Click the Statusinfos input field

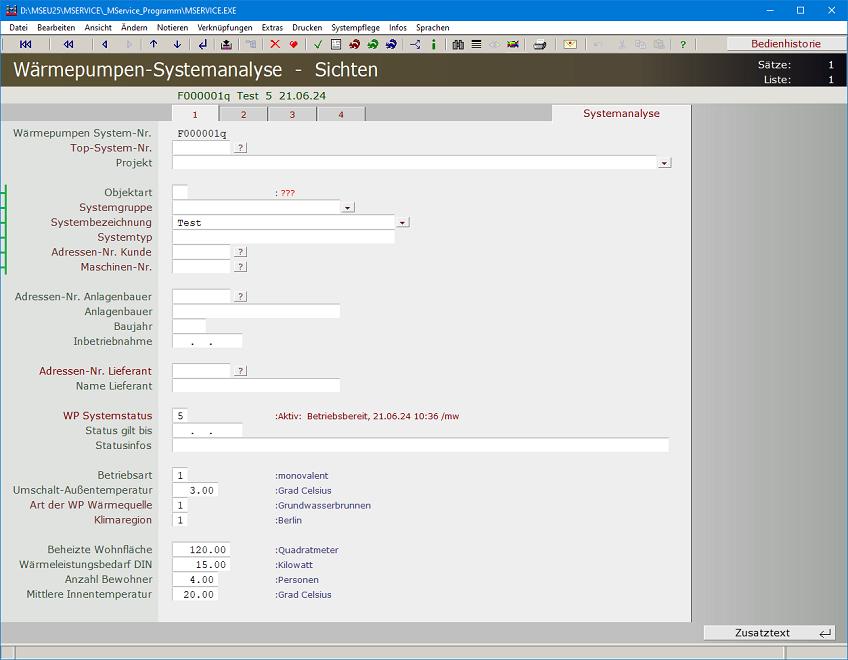(420, 445)
